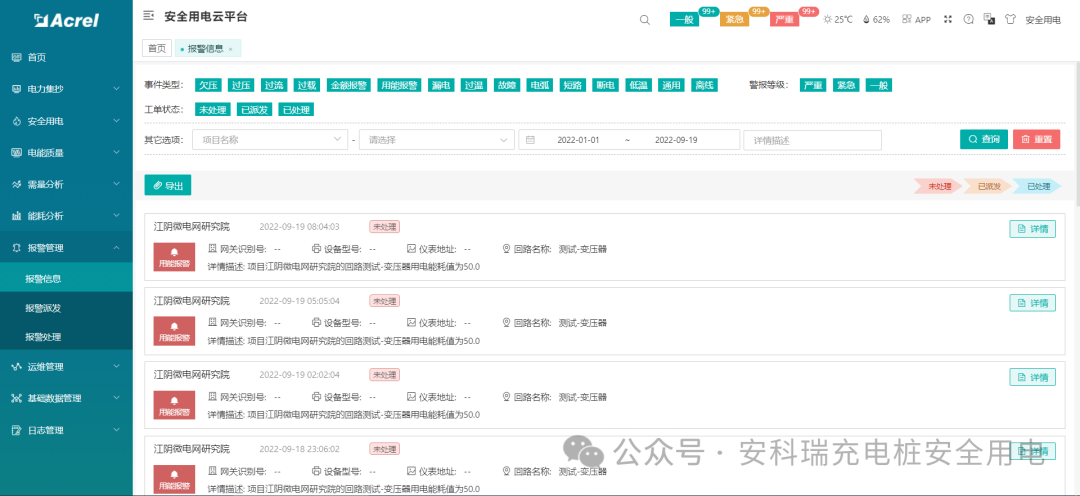Toggle the 过载 event type filter
Viewport: 1080px width, 496px height.
(x=307, y=85)
